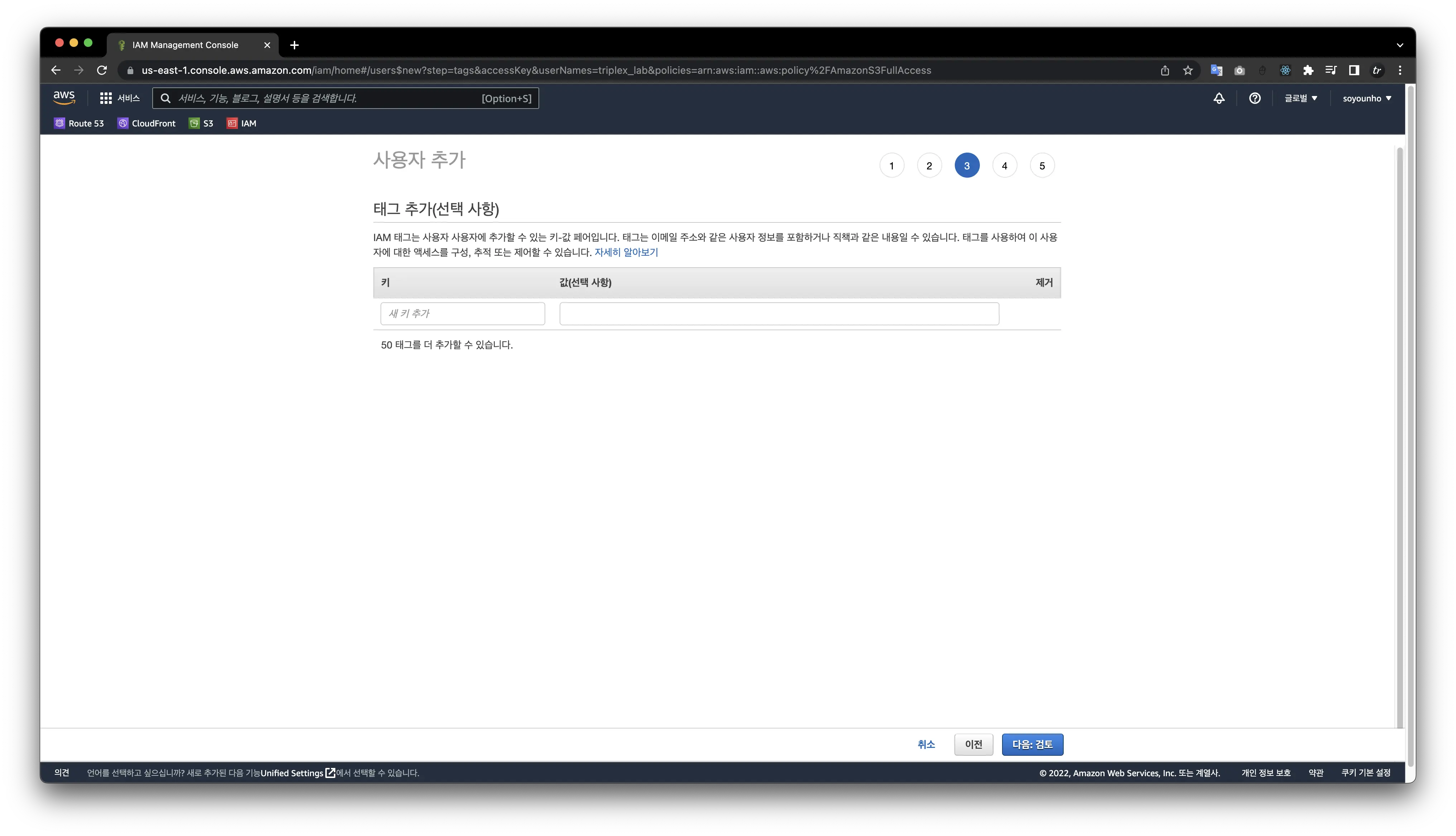Open the help question mark icon
The width and height of the screenshot is (1456, 836).
(1255, 98)
